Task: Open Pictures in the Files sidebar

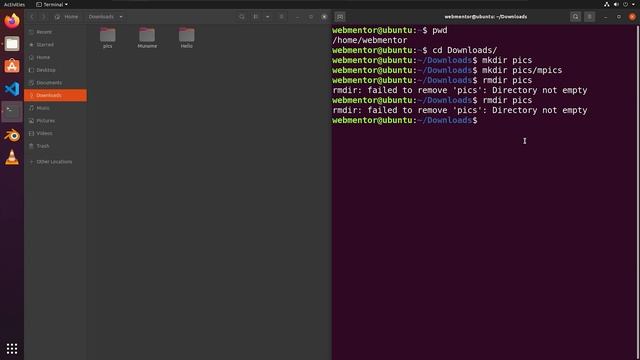Action: click(x=56, y=120)
